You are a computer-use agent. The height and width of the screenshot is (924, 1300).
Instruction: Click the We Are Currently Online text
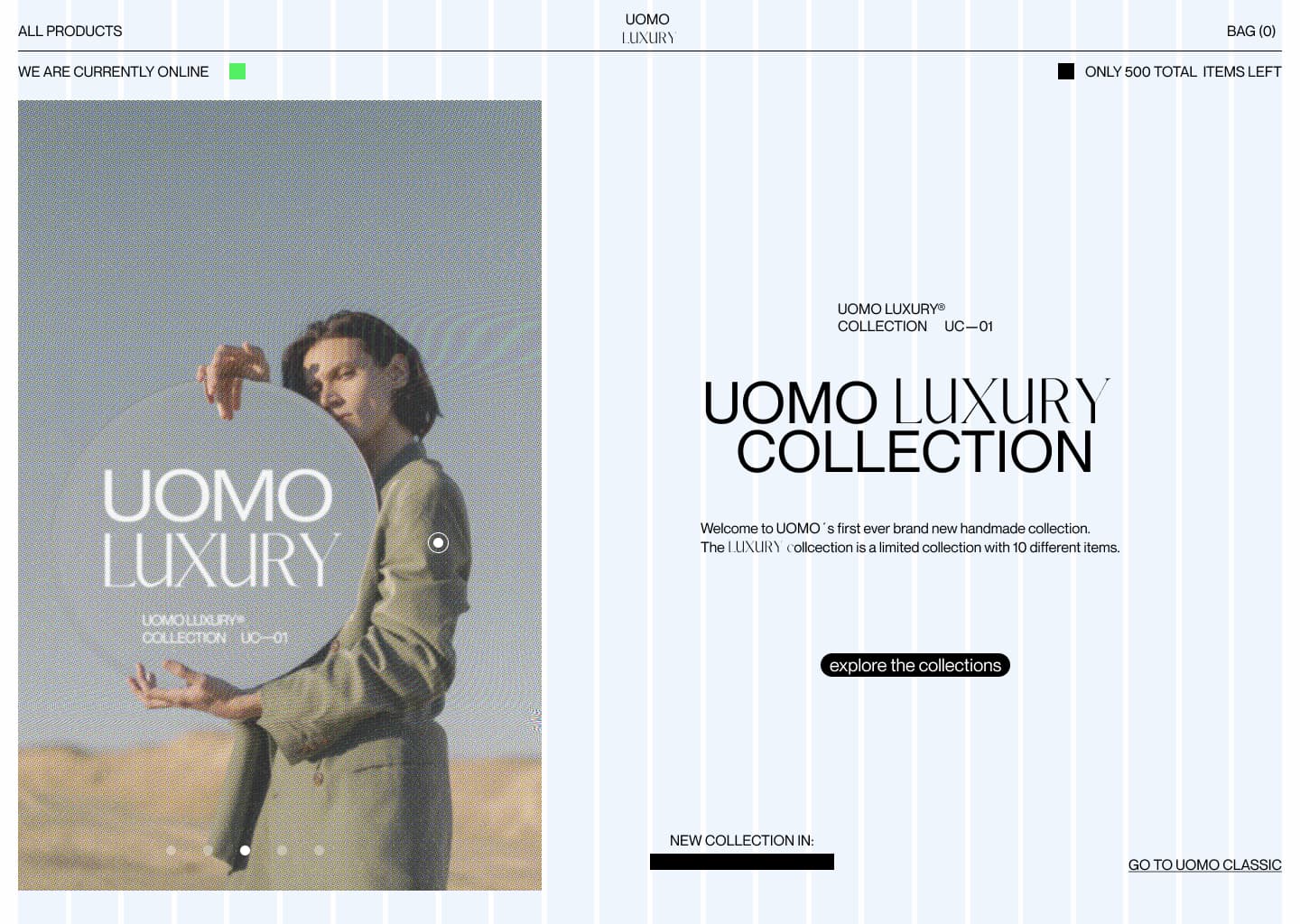[x=113, y=71]
